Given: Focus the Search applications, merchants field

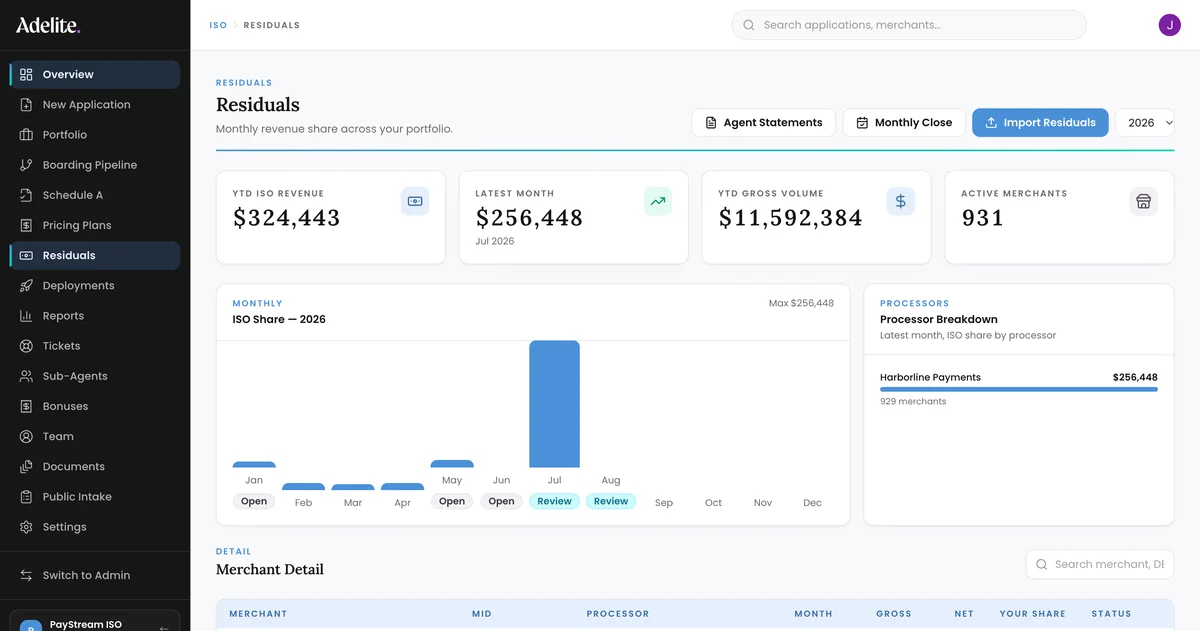Looking at the screenshot, I should point(909,25).
